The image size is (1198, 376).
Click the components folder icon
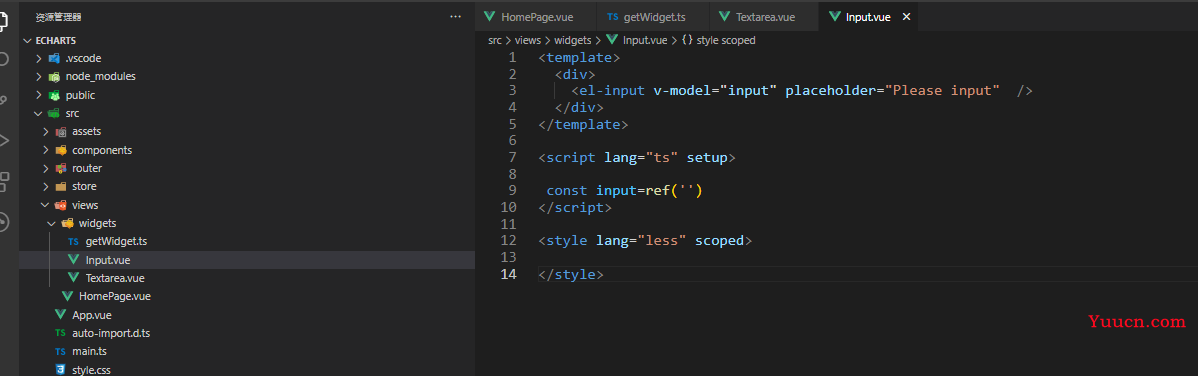click(x=61, y=150)
